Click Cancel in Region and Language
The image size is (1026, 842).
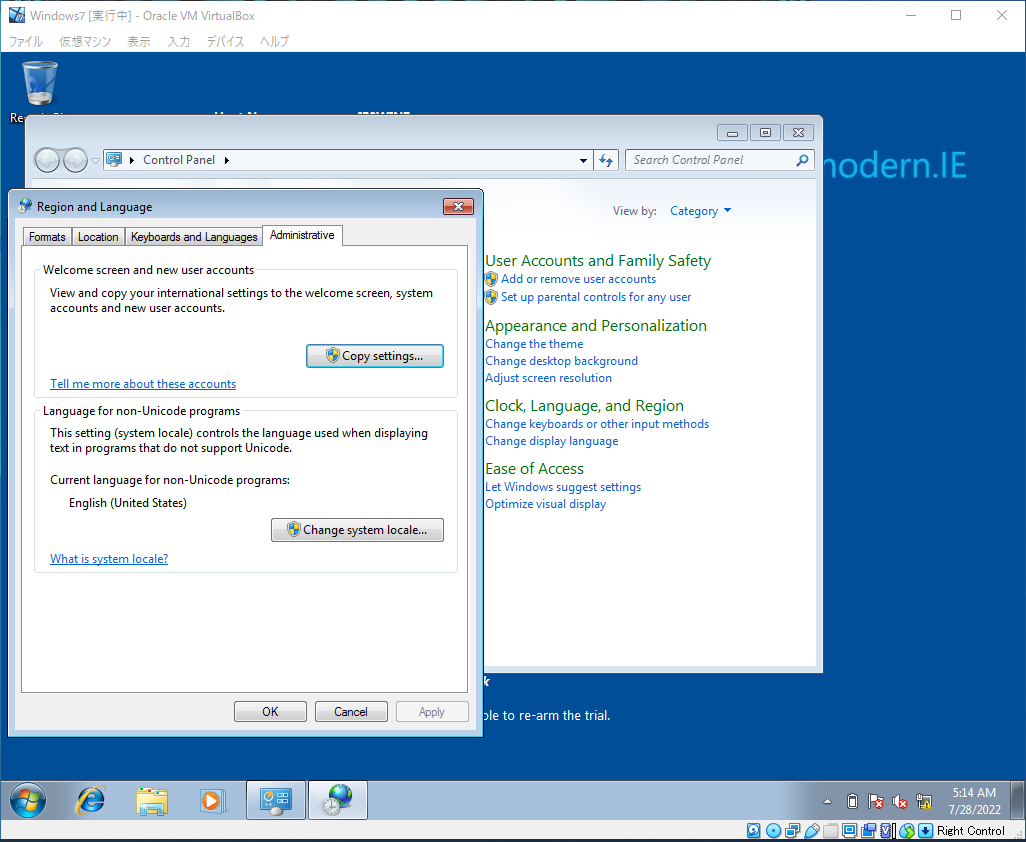[x=351, y=712]
